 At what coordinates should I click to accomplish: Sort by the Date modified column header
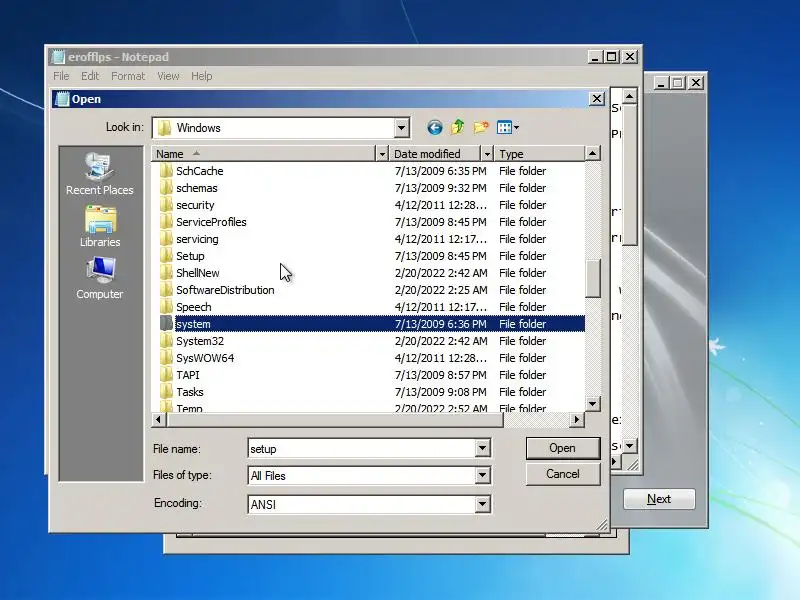(436, 154)
